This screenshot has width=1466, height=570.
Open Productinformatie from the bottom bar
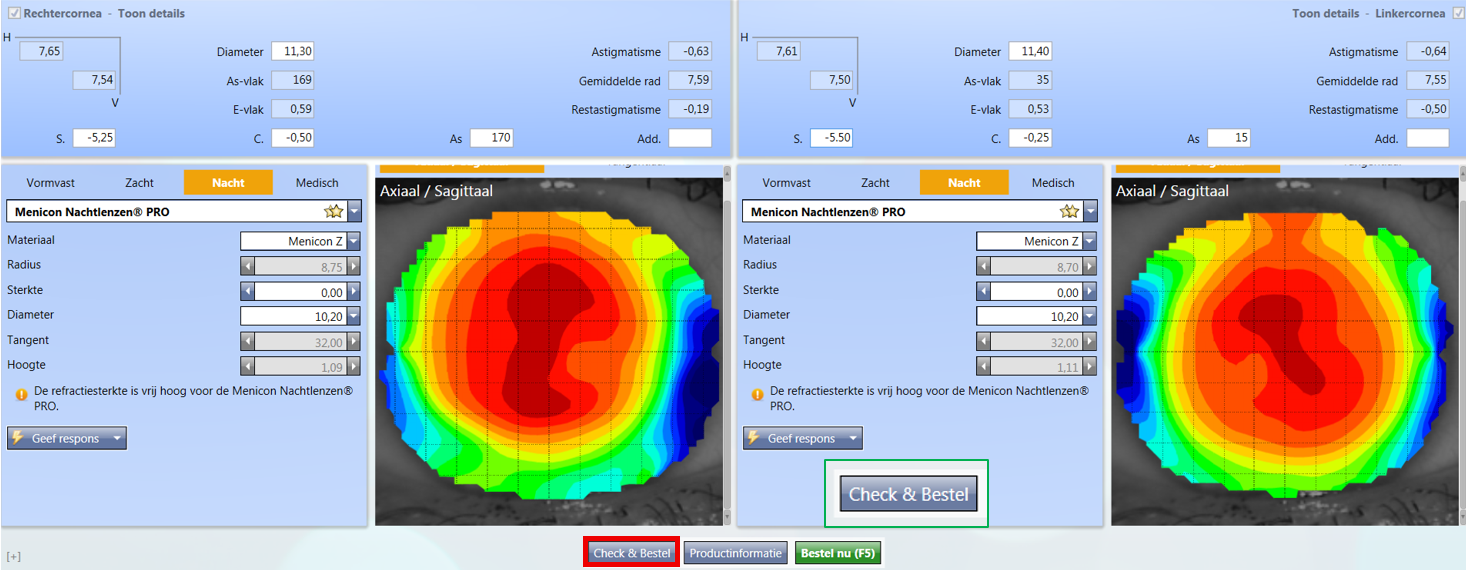(736, 553)
